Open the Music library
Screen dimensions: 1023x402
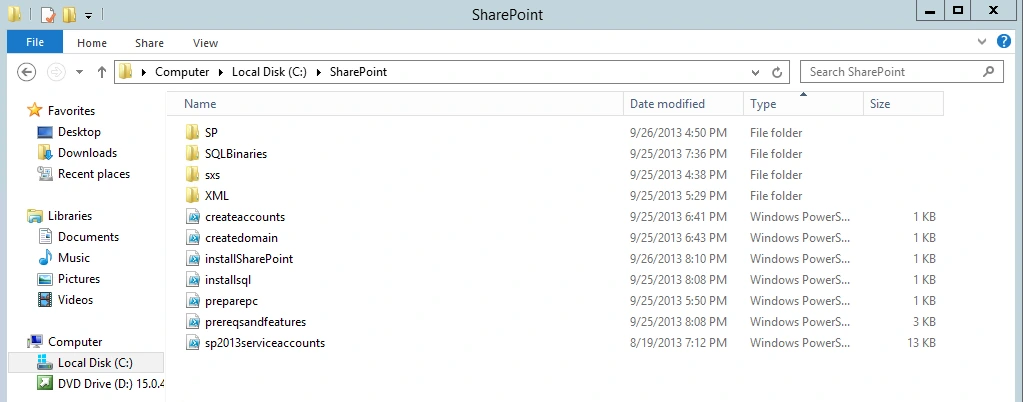[x=74, y=258]
